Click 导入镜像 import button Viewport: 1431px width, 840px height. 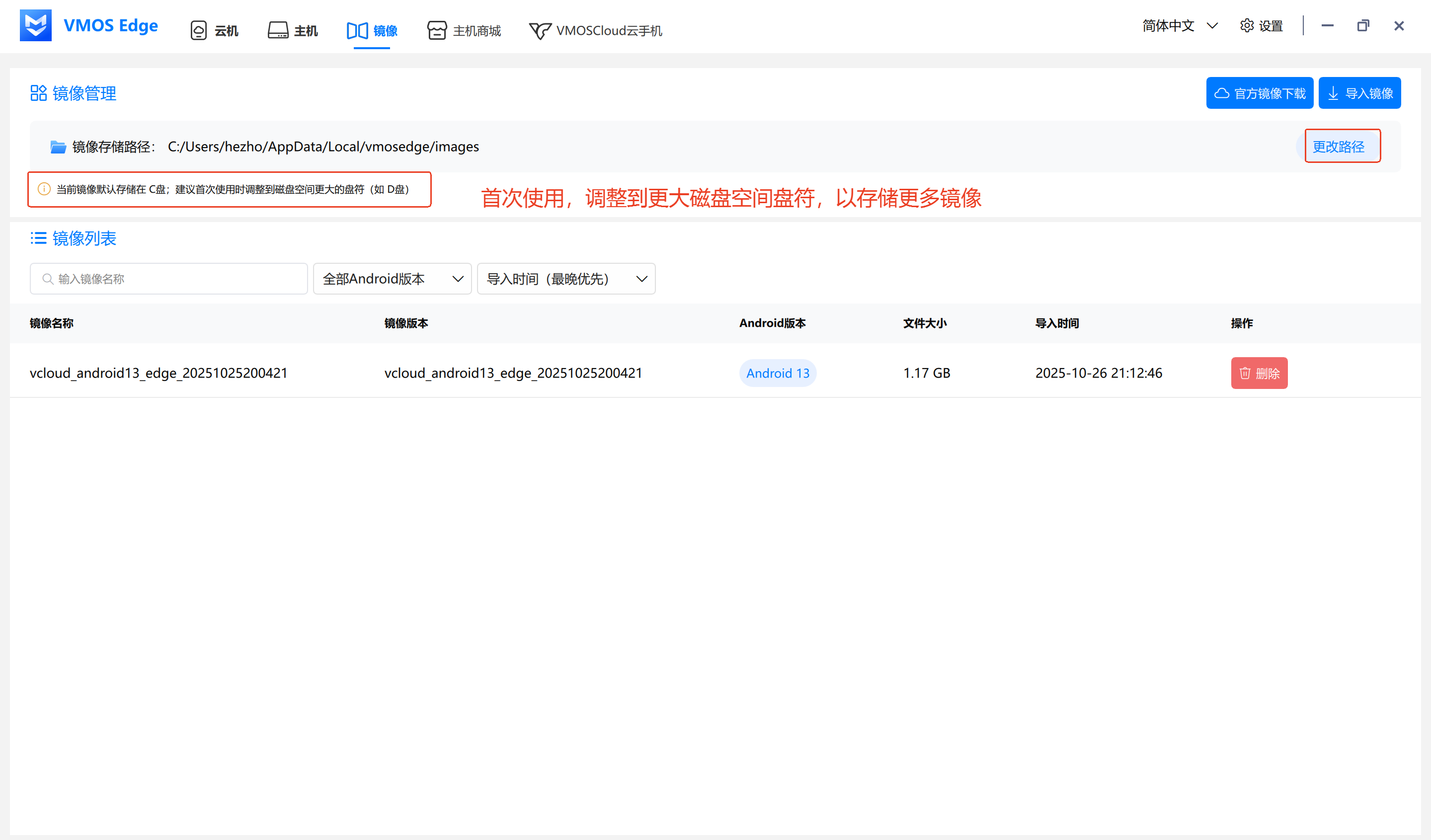[x=1359, y=93]
